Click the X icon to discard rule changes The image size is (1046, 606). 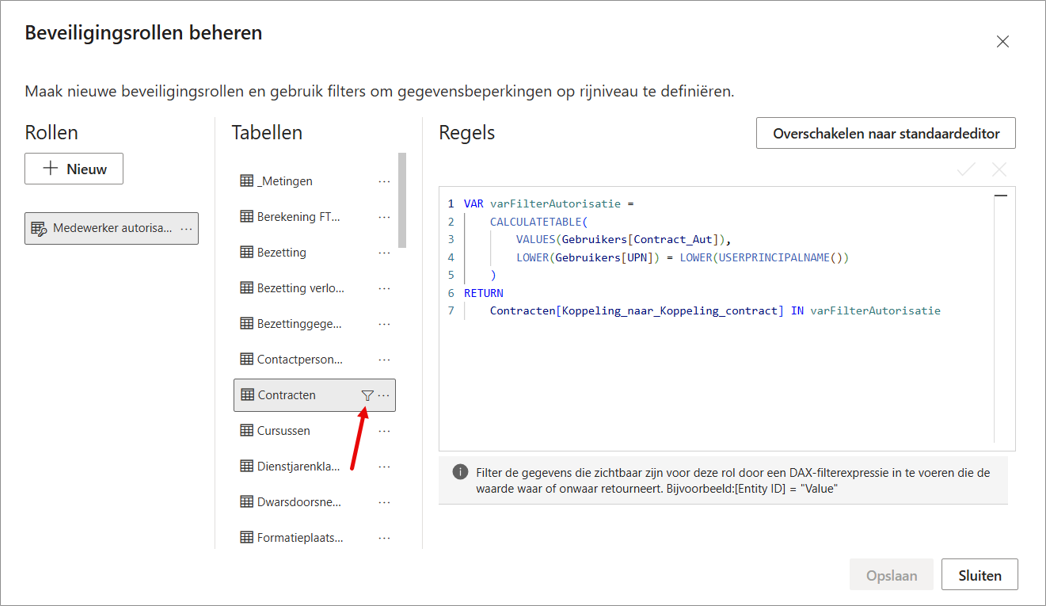999,170
